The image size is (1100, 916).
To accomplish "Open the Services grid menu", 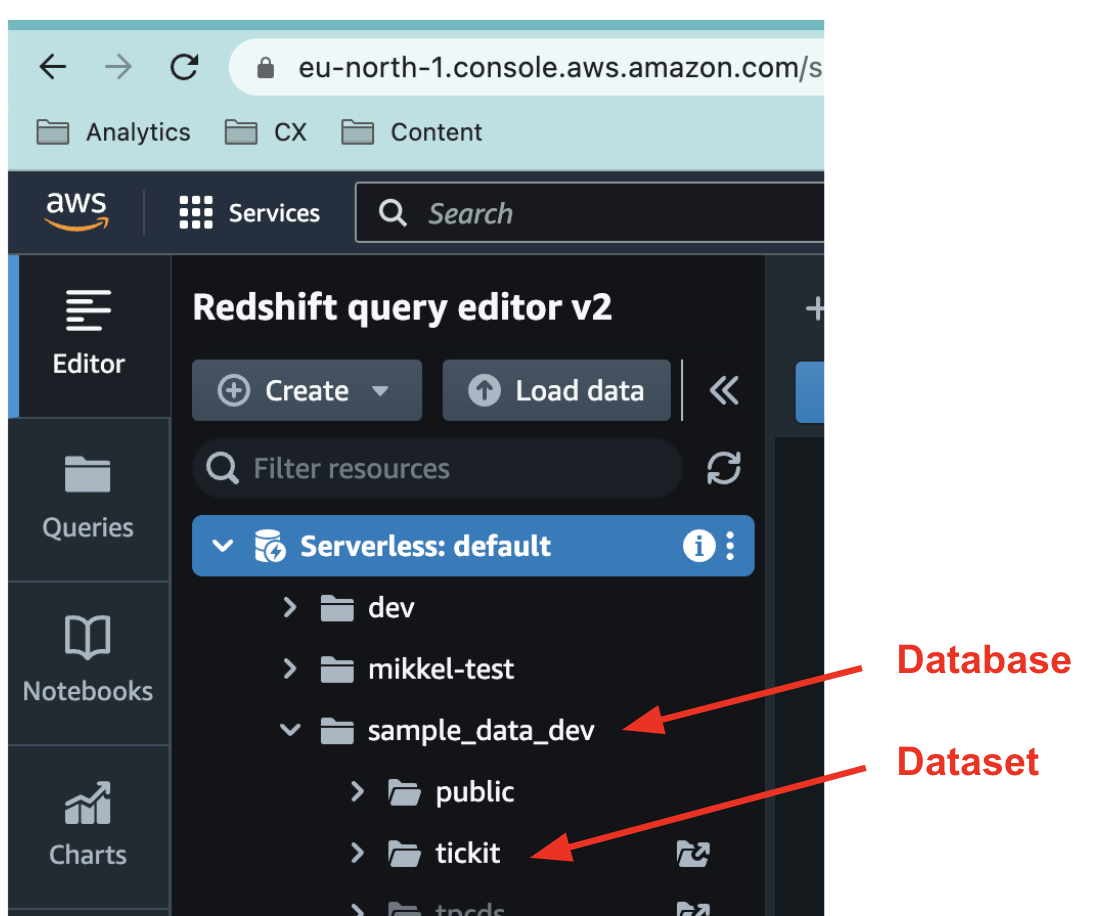I will (x=249, y=213).
